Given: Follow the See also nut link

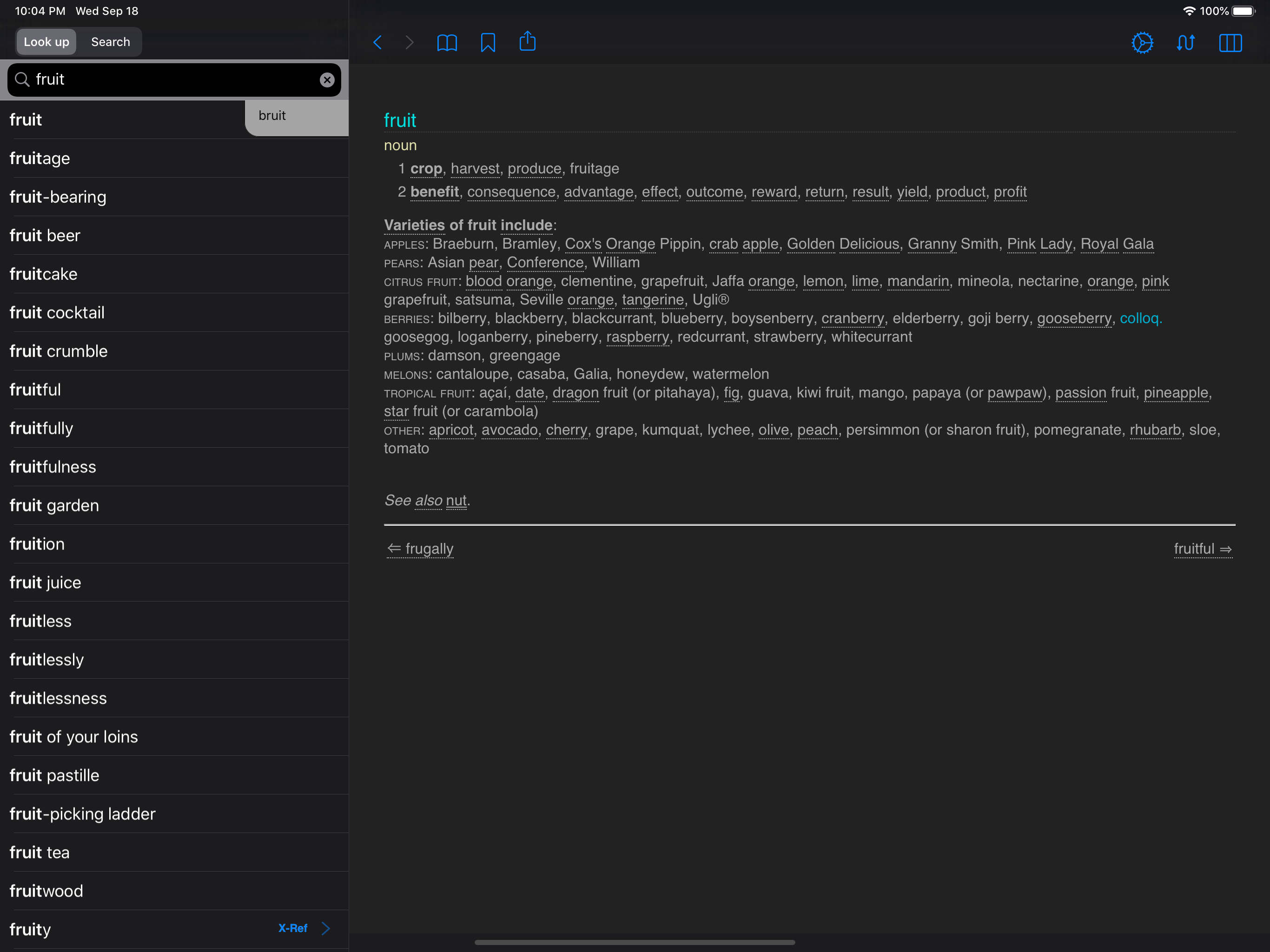Looking at the screenshot, I should tap(456, 501).
